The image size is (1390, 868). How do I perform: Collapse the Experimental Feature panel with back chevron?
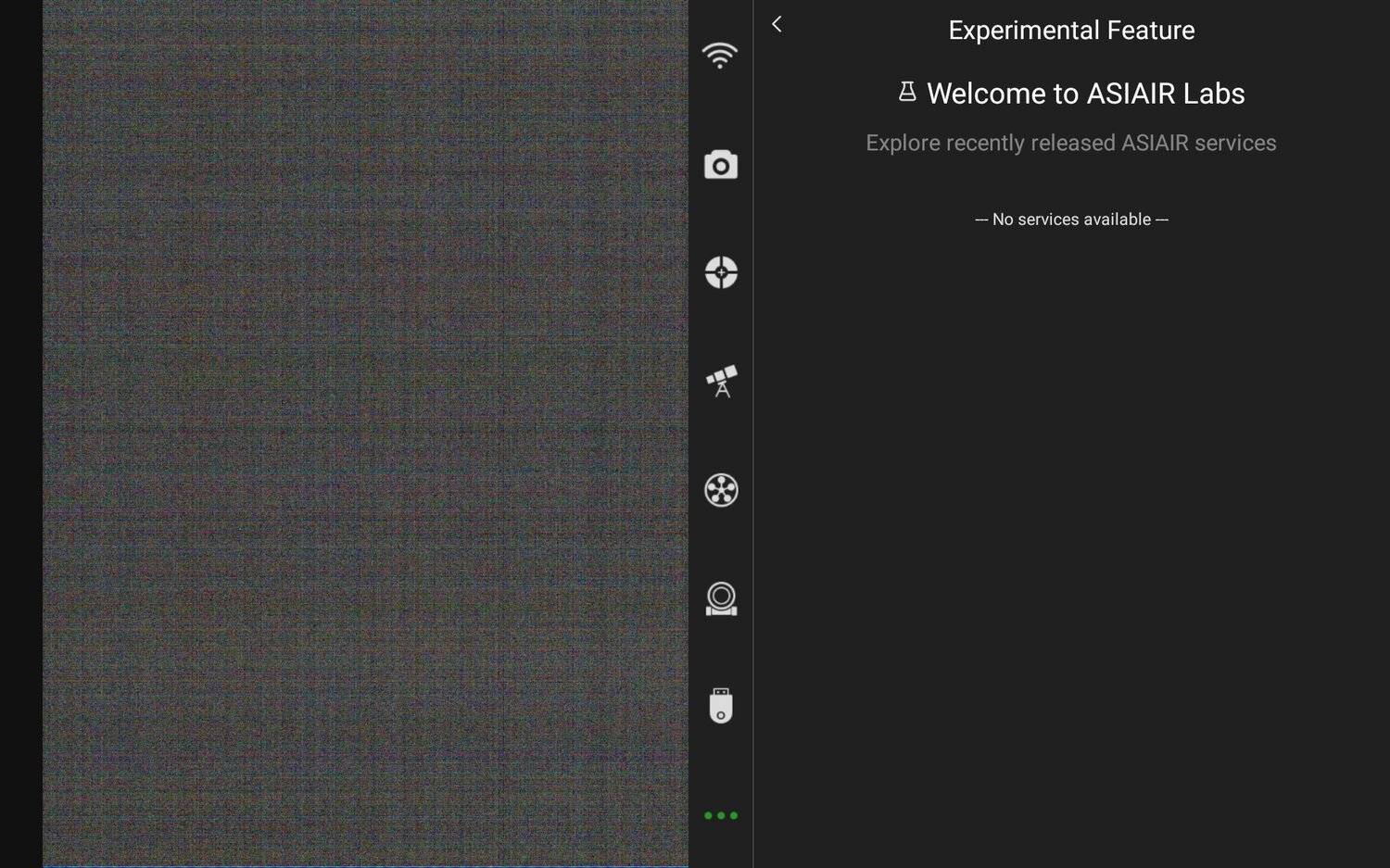click(x=777, y=24)
